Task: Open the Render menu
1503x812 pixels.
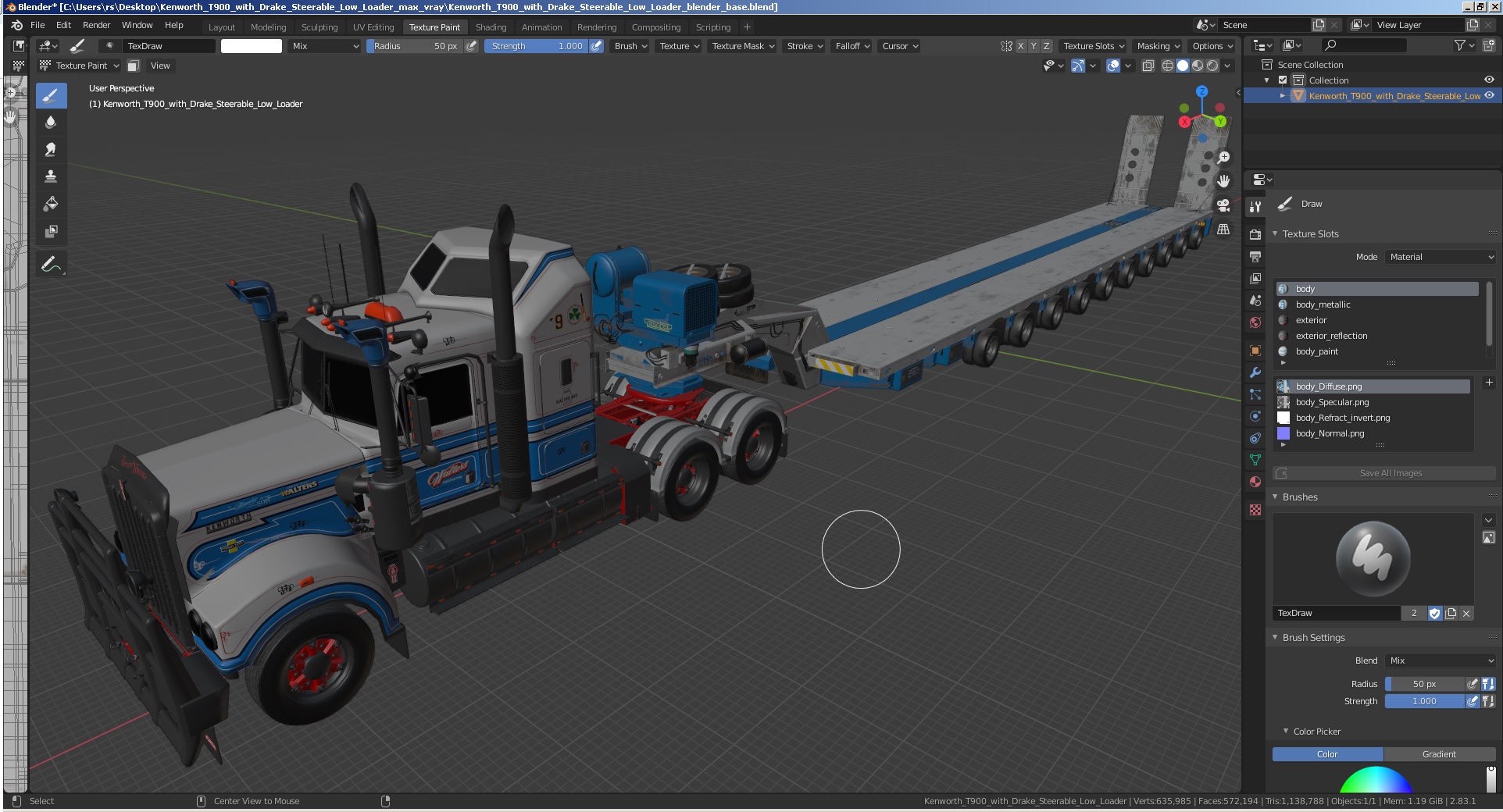Action: click(97, 25)
